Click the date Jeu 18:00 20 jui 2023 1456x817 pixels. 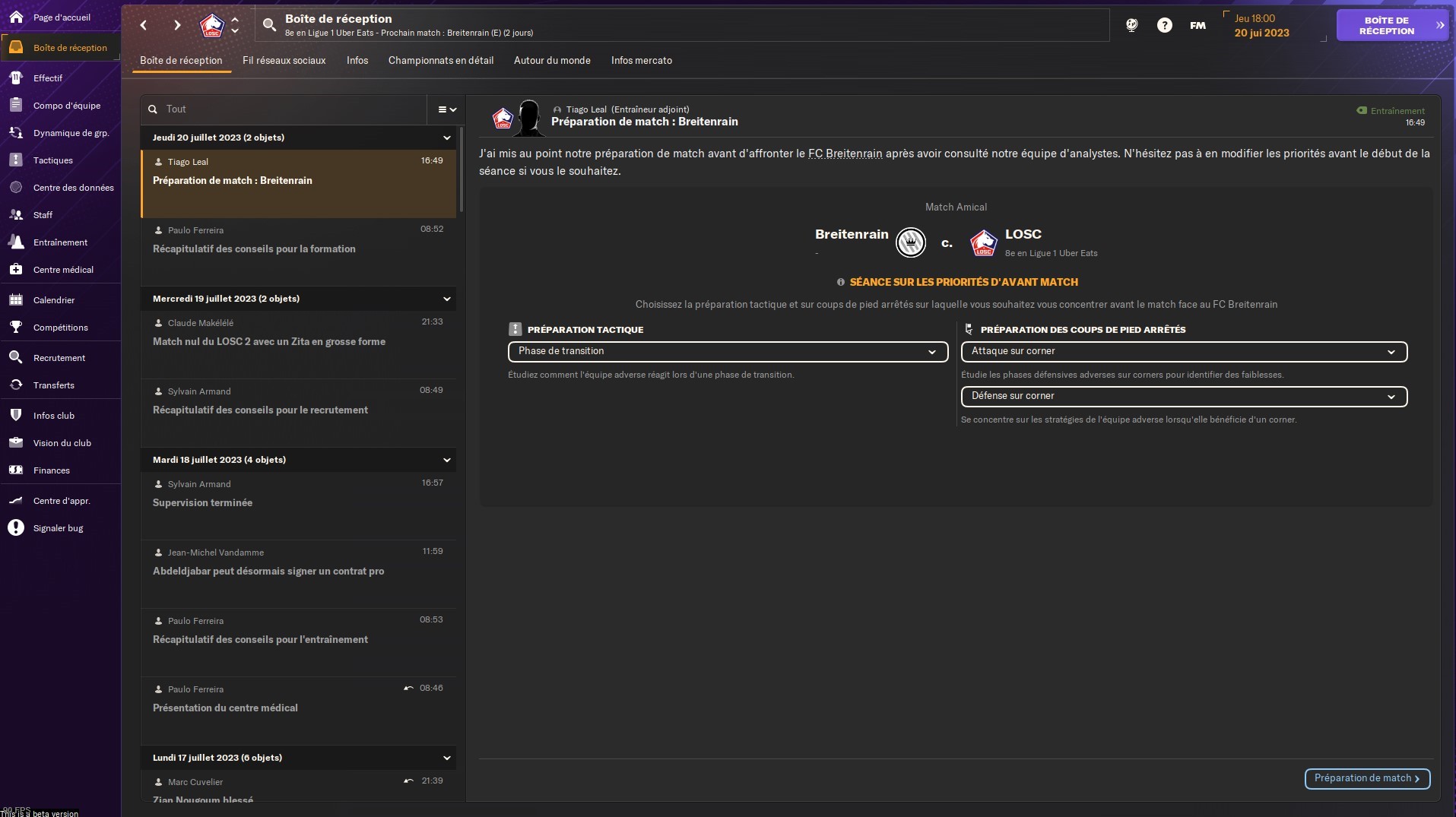coord(1262,26)
